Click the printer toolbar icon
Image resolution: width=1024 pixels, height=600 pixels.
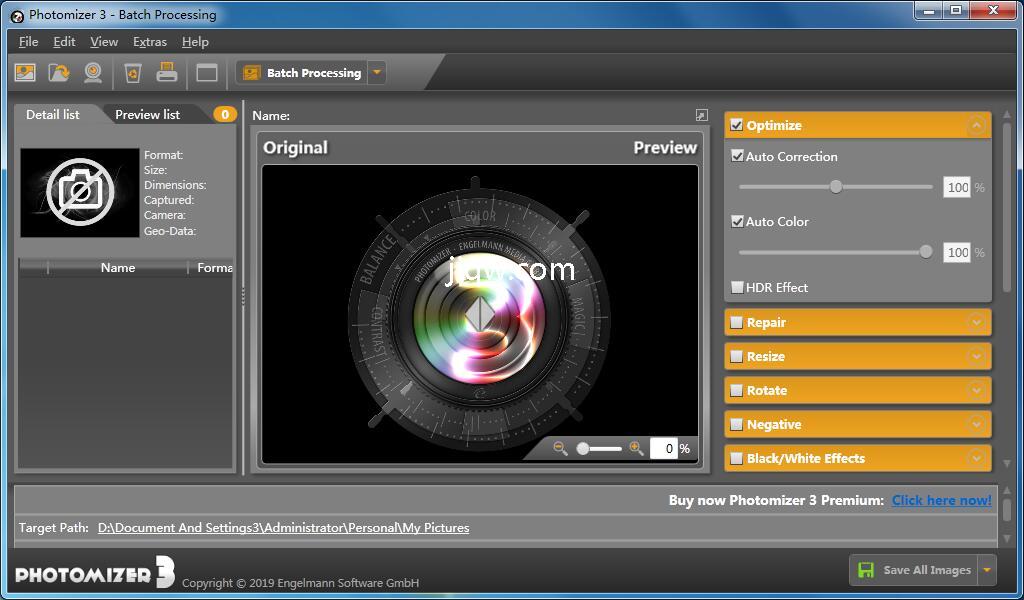[x=167, y=72]
